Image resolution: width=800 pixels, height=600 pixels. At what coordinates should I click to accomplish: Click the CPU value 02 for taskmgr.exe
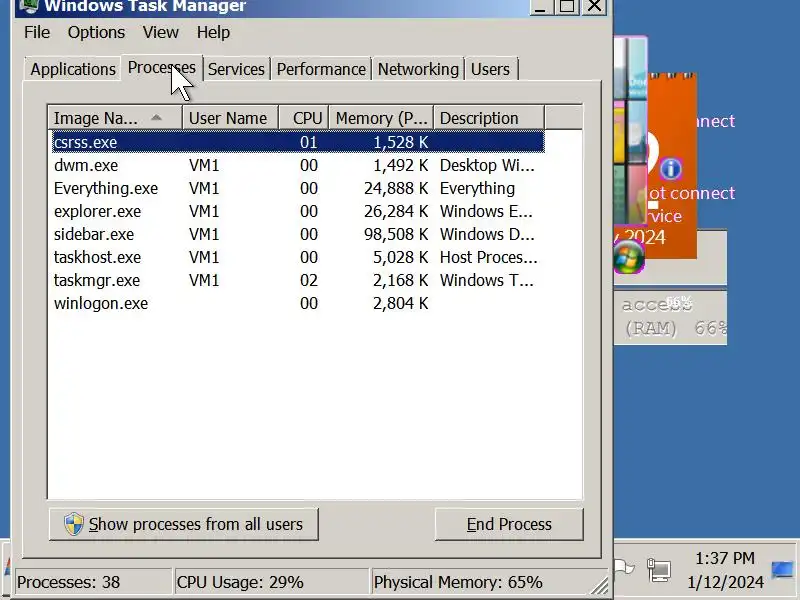[x=309, y=280]
